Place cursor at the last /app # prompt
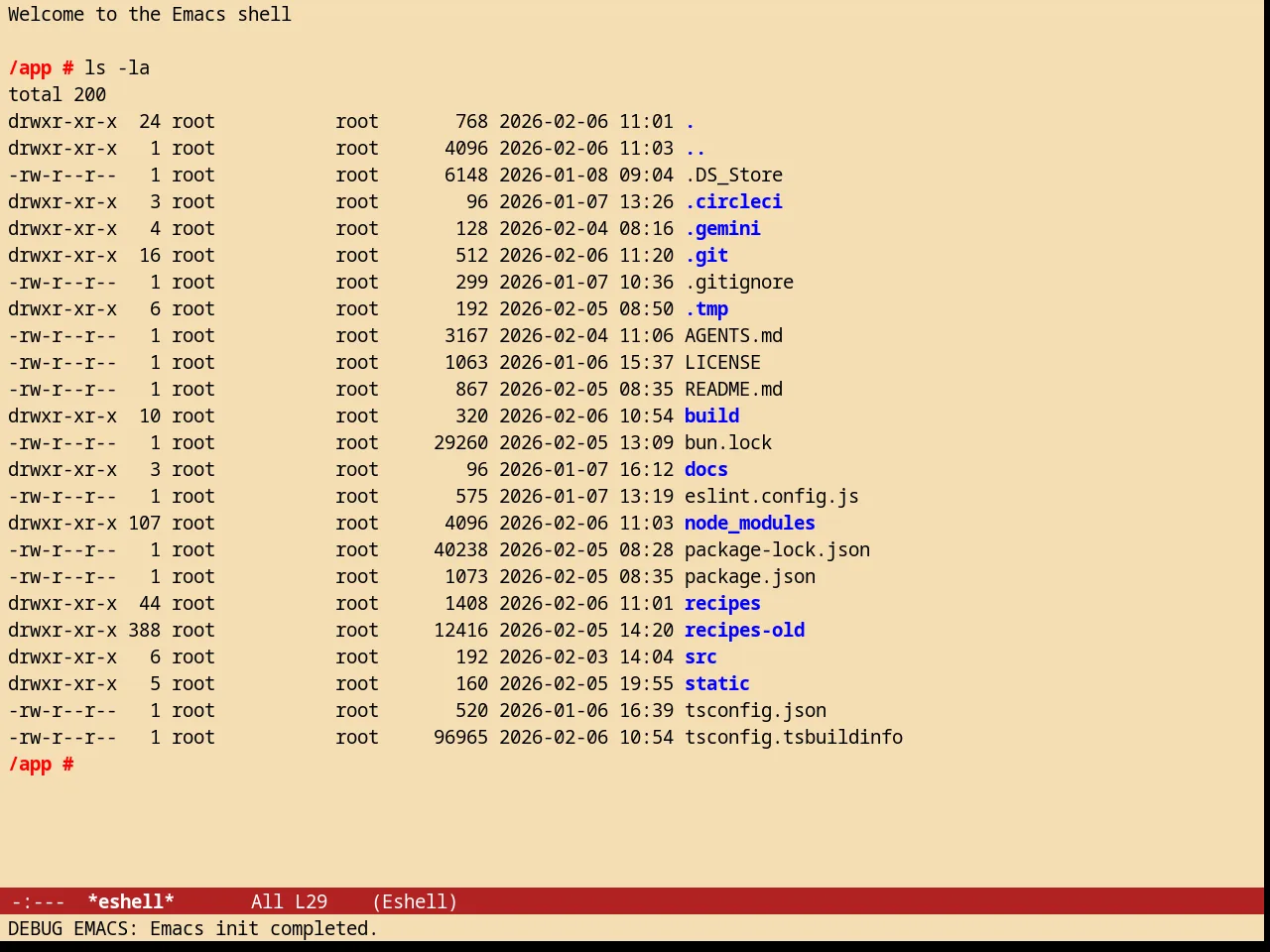This screenshot has height=952, width=1270. [41, 765]
